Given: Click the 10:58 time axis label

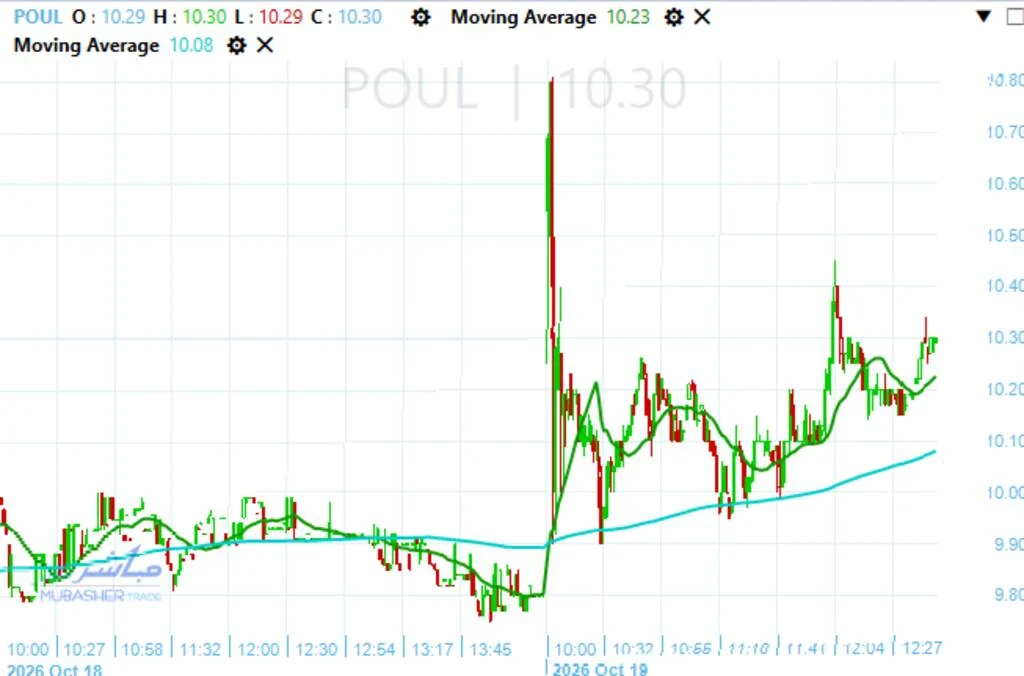Looking at the screenshot, I should (x=142, y=650).
